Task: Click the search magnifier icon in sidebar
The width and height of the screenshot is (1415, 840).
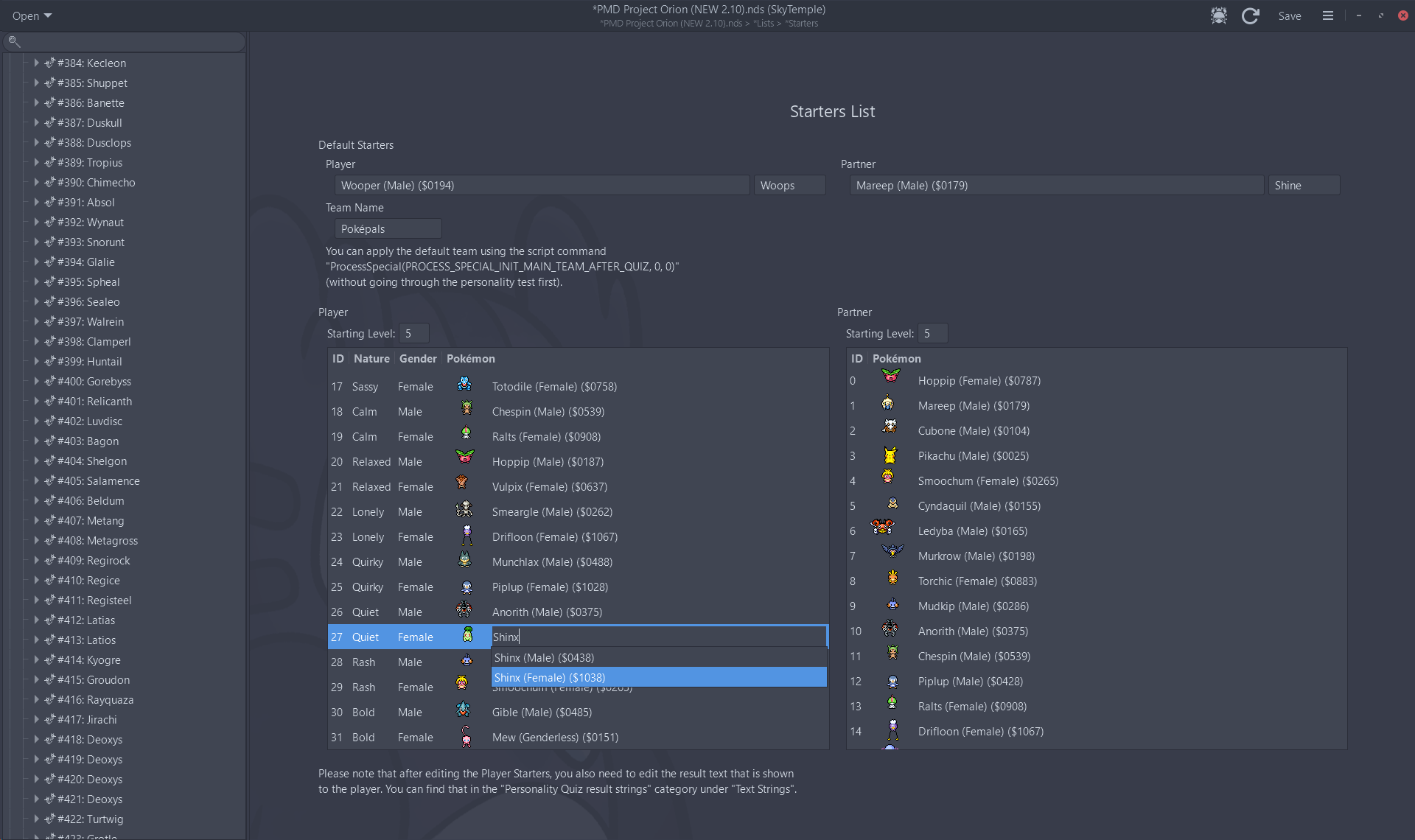Action: [14, 41]
